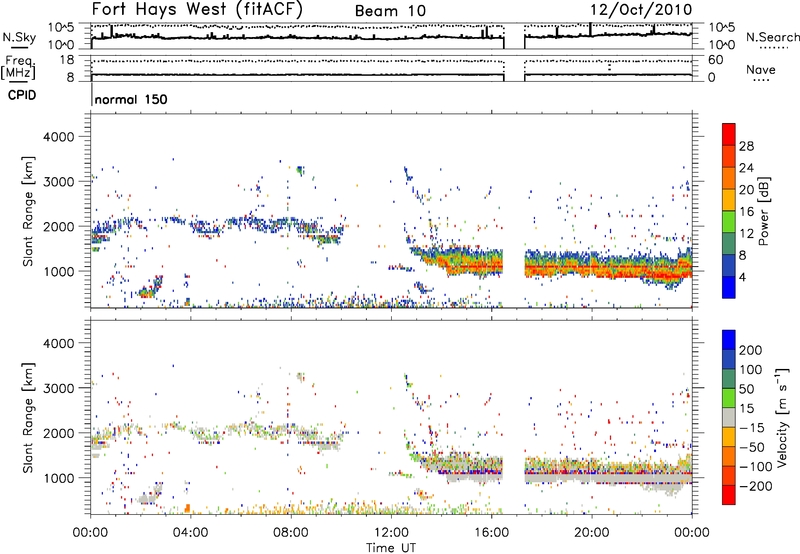Click the 'Fort Hays West (fitACF)' title

pos(197,9)
